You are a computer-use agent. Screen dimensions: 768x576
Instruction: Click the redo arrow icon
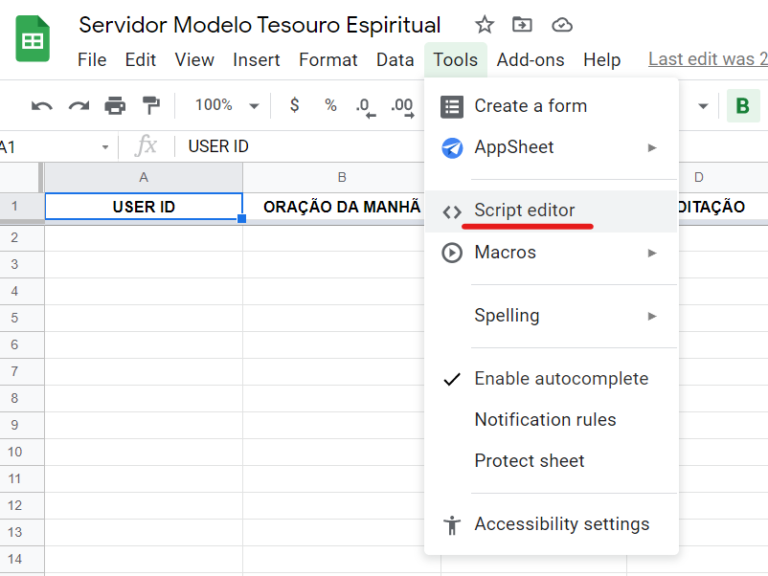78,105
